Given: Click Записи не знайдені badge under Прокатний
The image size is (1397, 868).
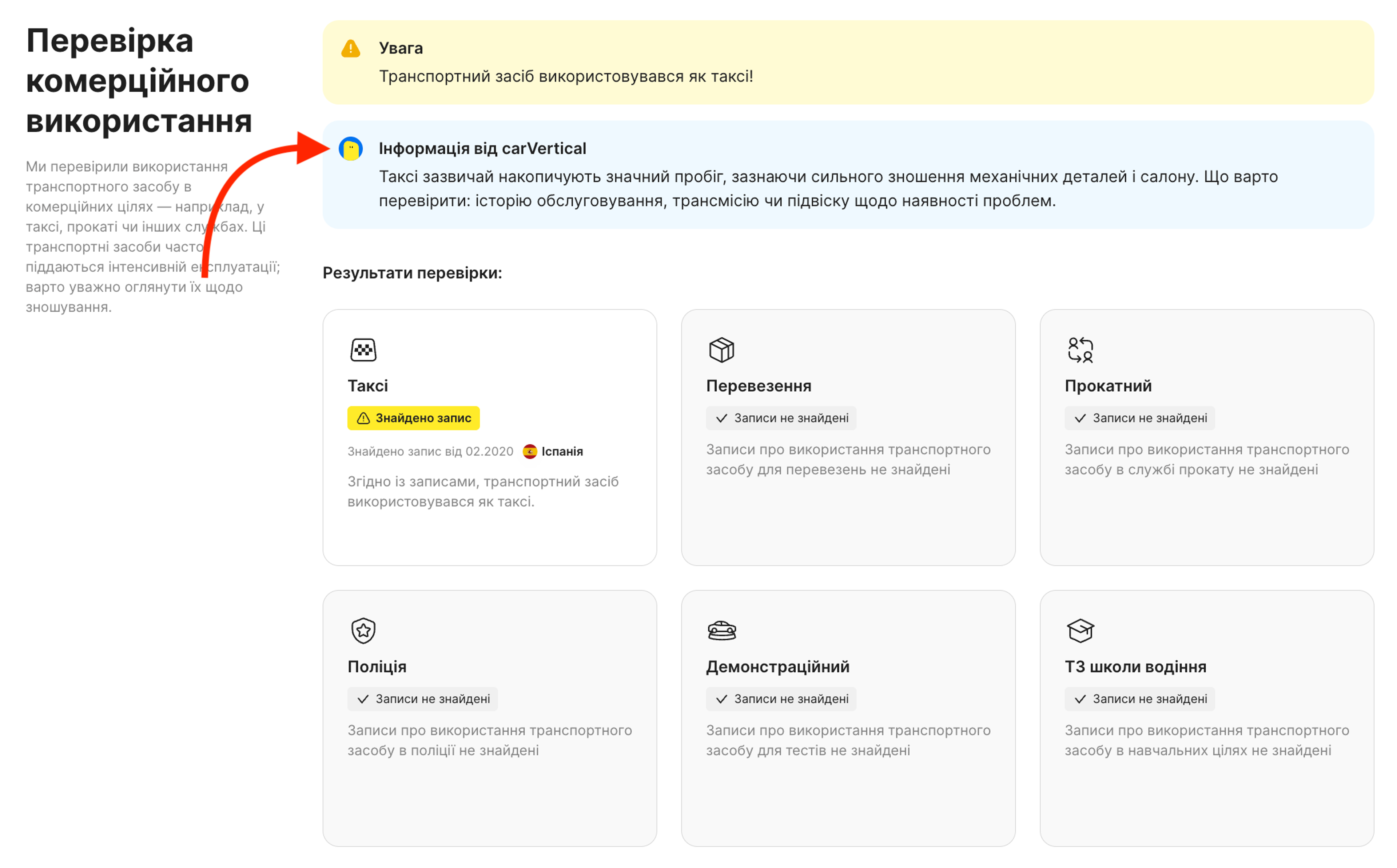Looking at the screenshot, I should [x=1139, y=418].
